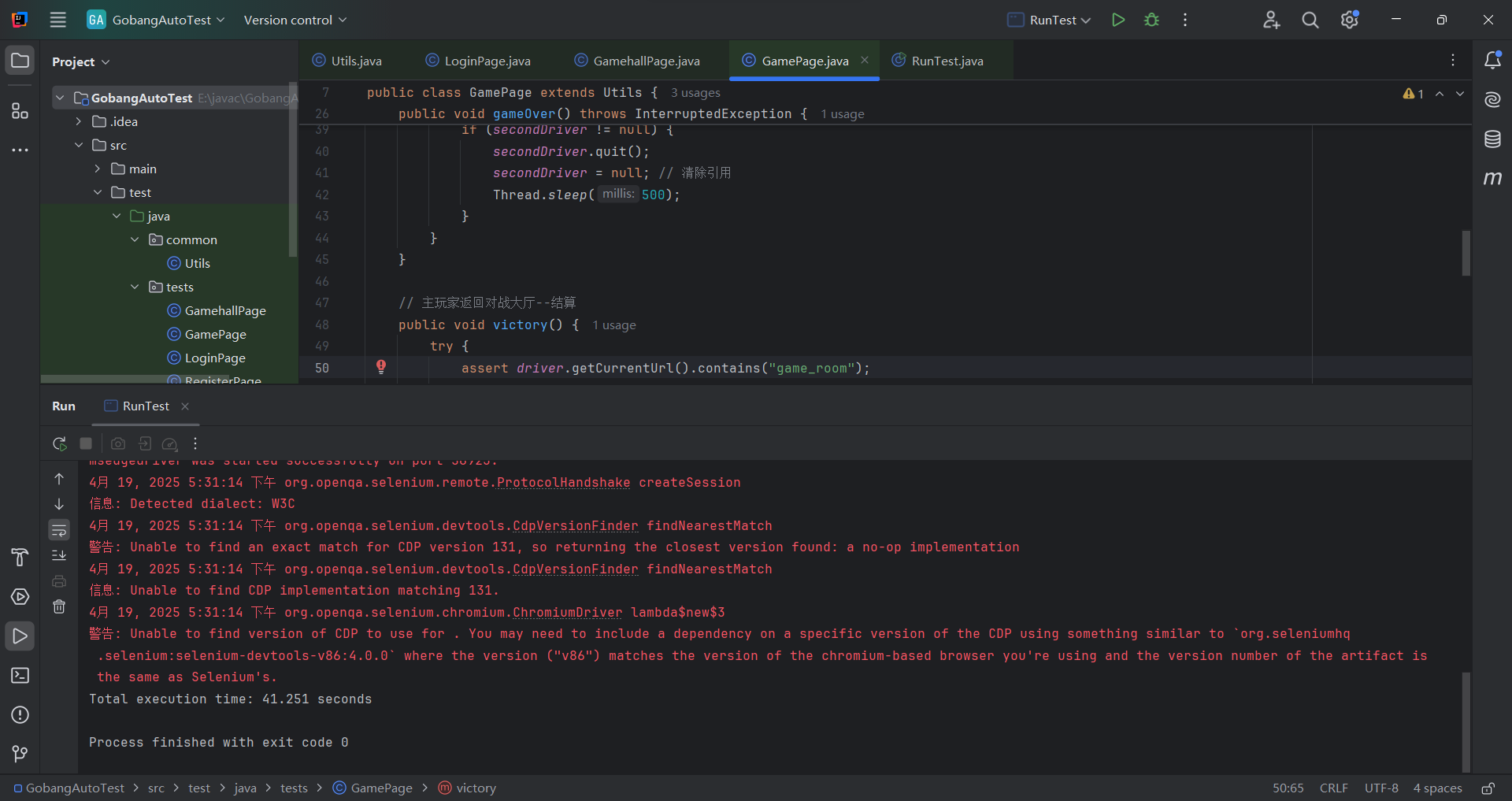1512x801 pixels.
Task: Open the Git version control tool window
Action: (20, 755)
